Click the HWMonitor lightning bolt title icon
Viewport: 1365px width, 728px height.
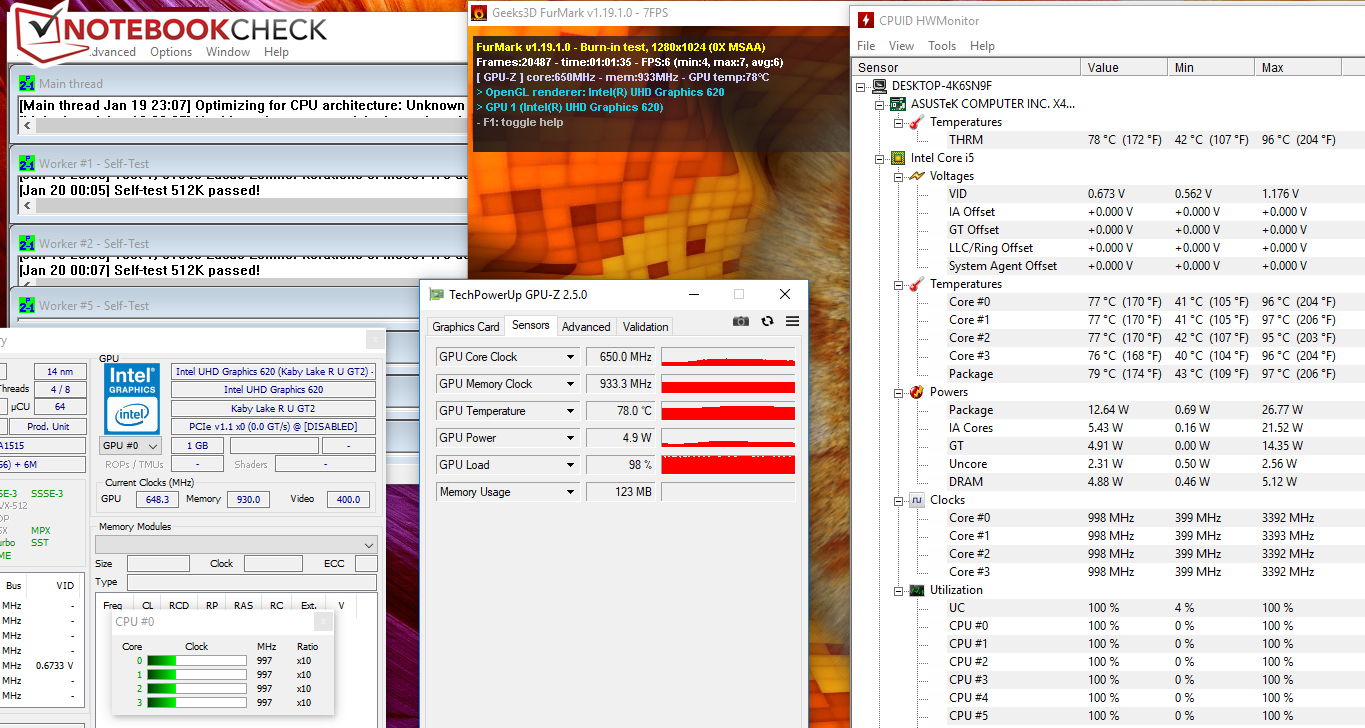(x=866, y=20)
